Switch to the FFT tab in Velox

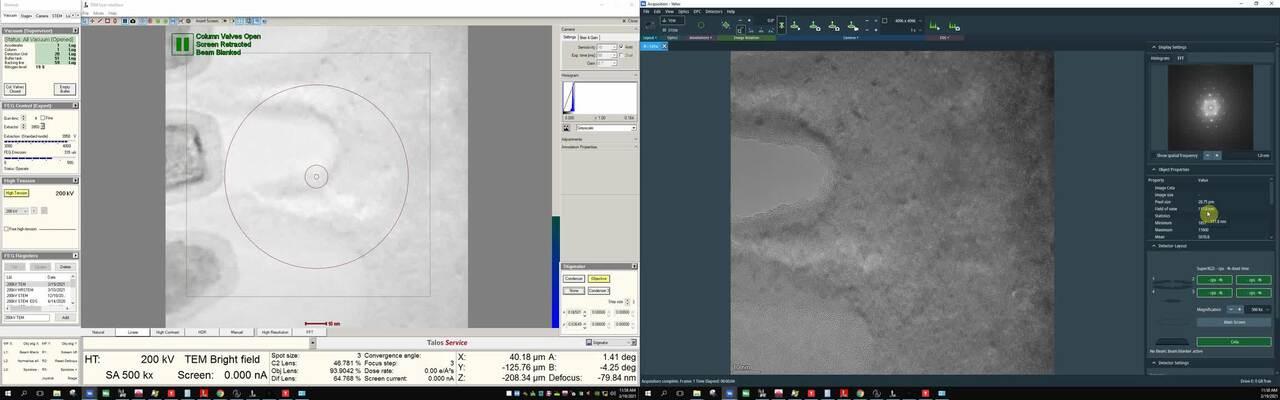tap(1180, 58)
